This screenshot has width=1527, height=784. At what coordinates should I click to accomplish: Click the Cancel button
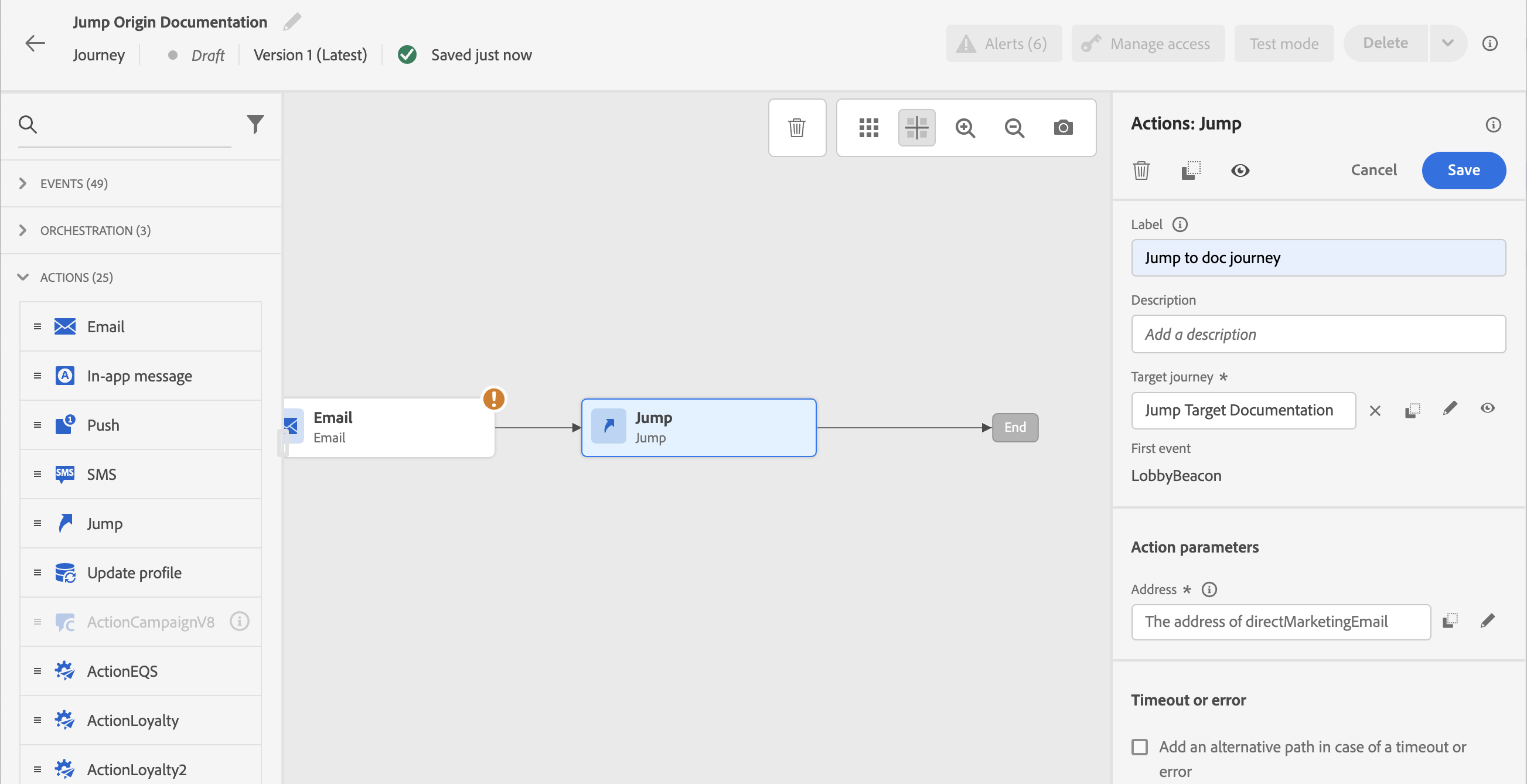pyautogui.click(x=1373, y=170)
